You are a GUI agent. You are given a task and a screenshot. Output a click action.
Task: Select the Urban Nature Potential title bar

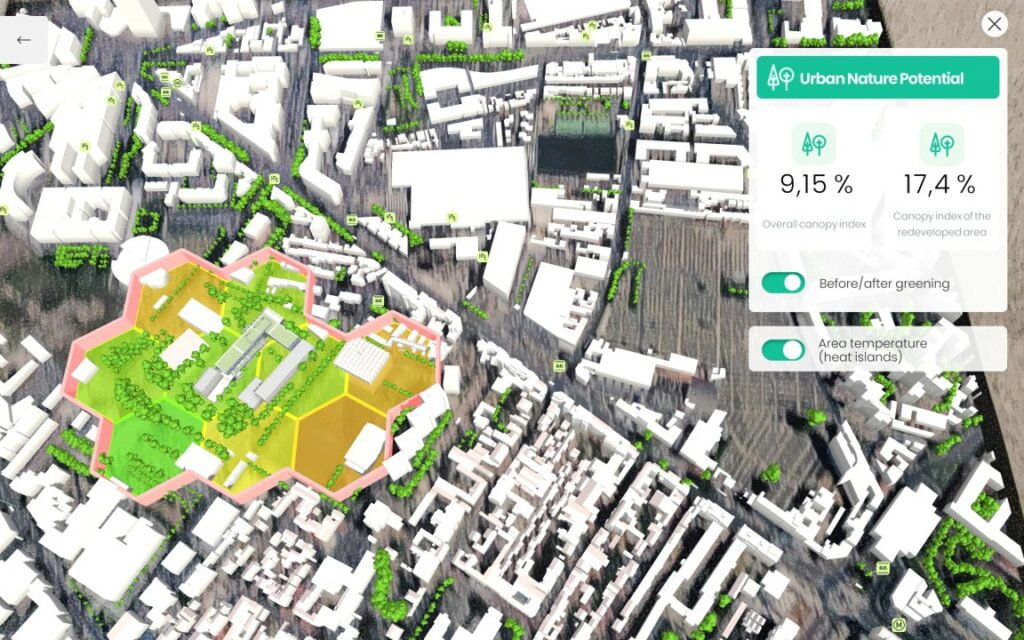point(878,78)
